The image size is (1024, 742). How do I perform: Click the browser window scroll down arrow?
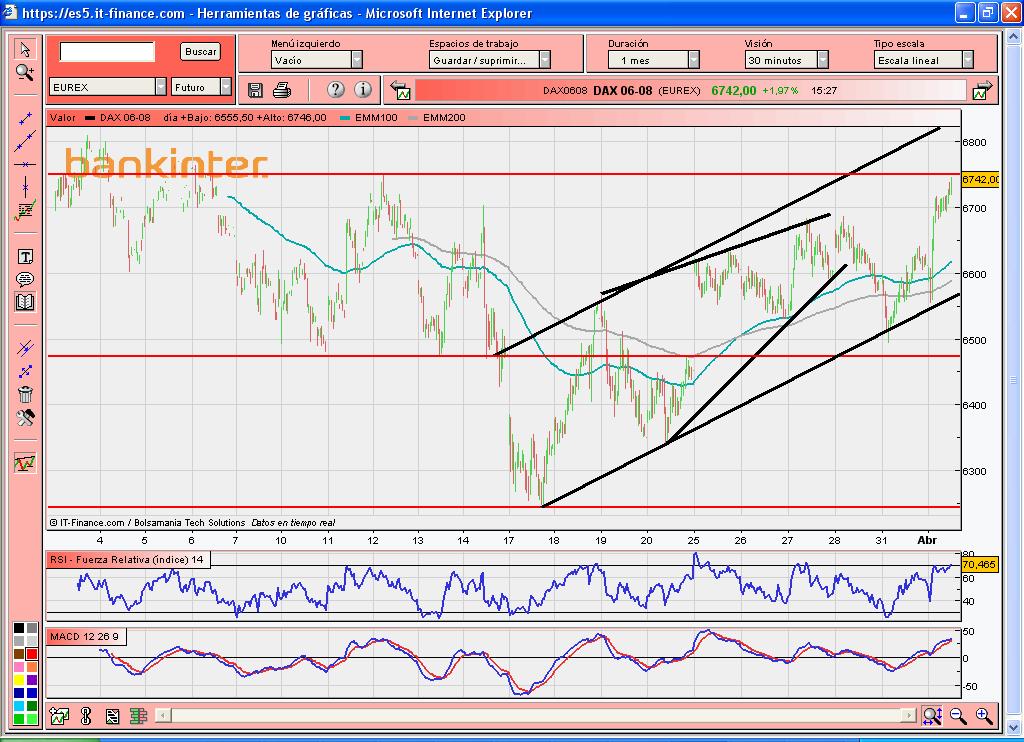[x=1013, y=727]
